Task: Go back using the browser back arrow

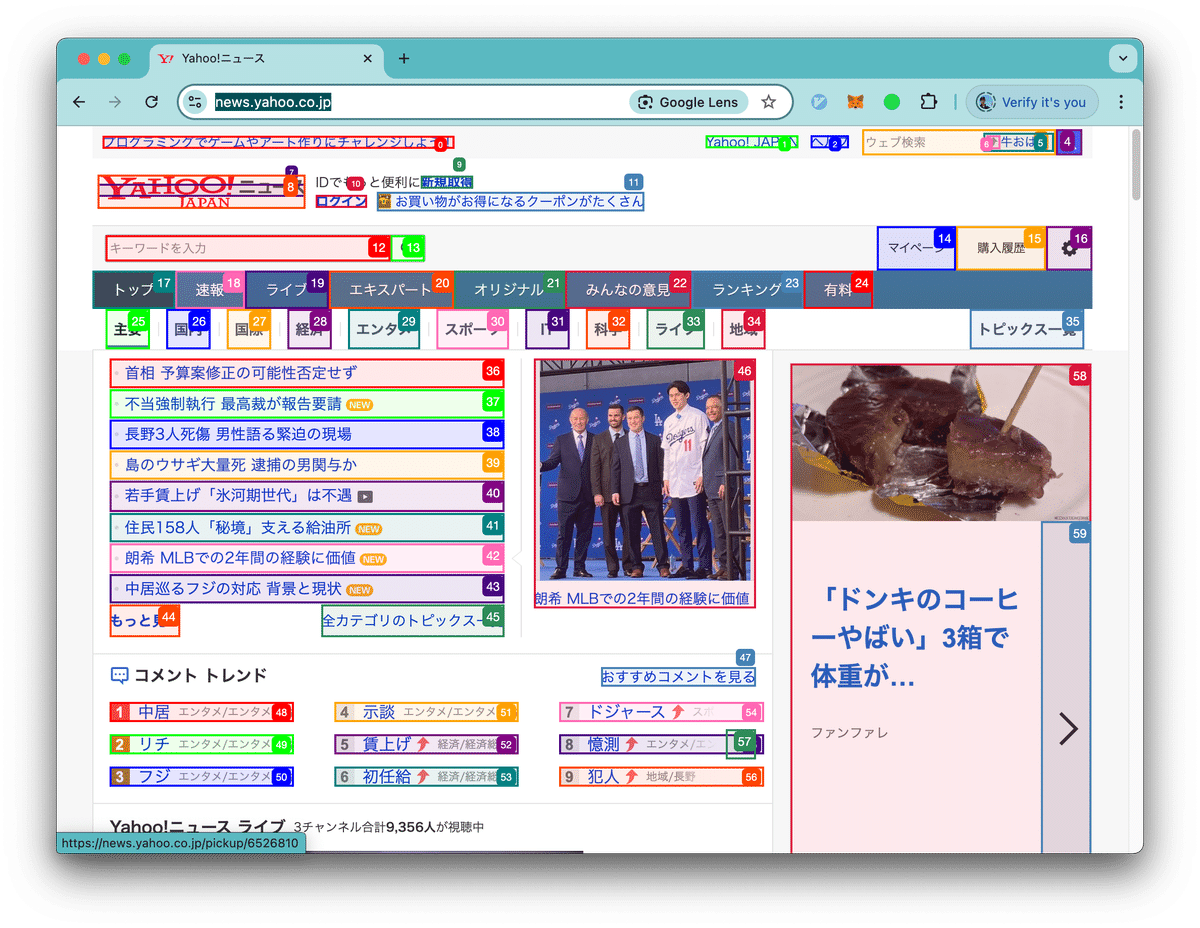Action: [x=79, y=102]
